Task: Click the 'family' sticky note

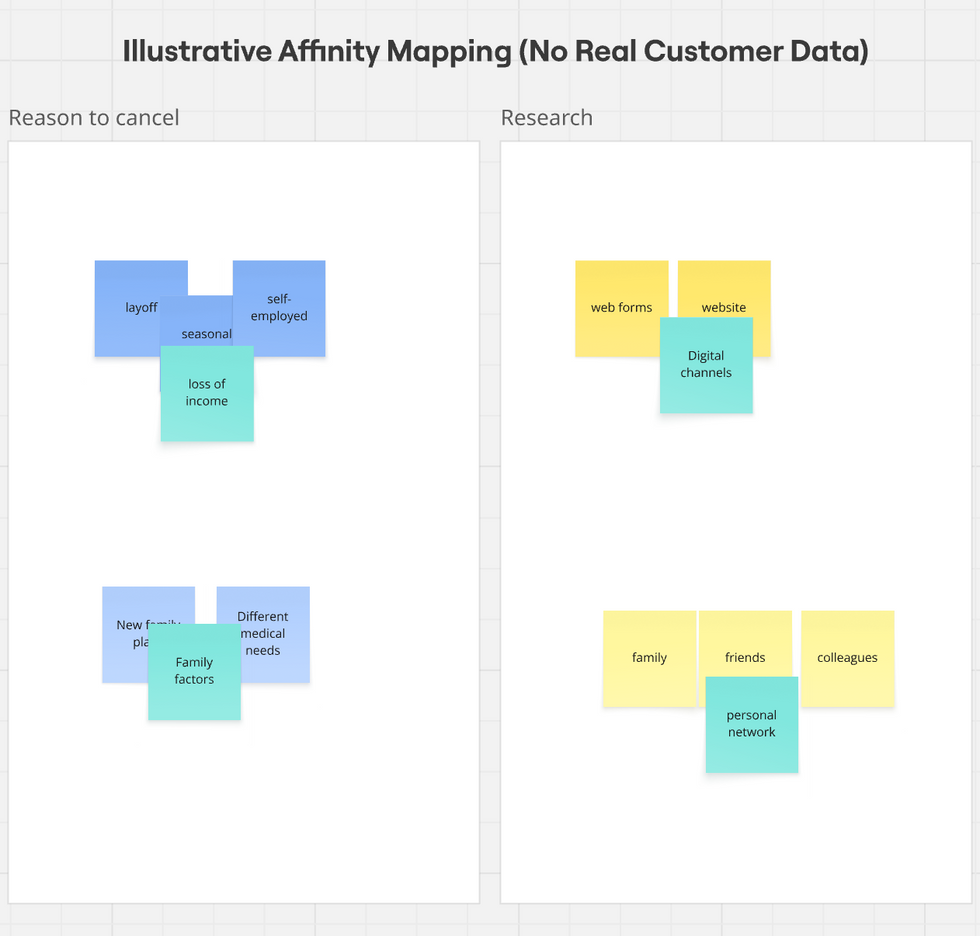Action: 650,658
